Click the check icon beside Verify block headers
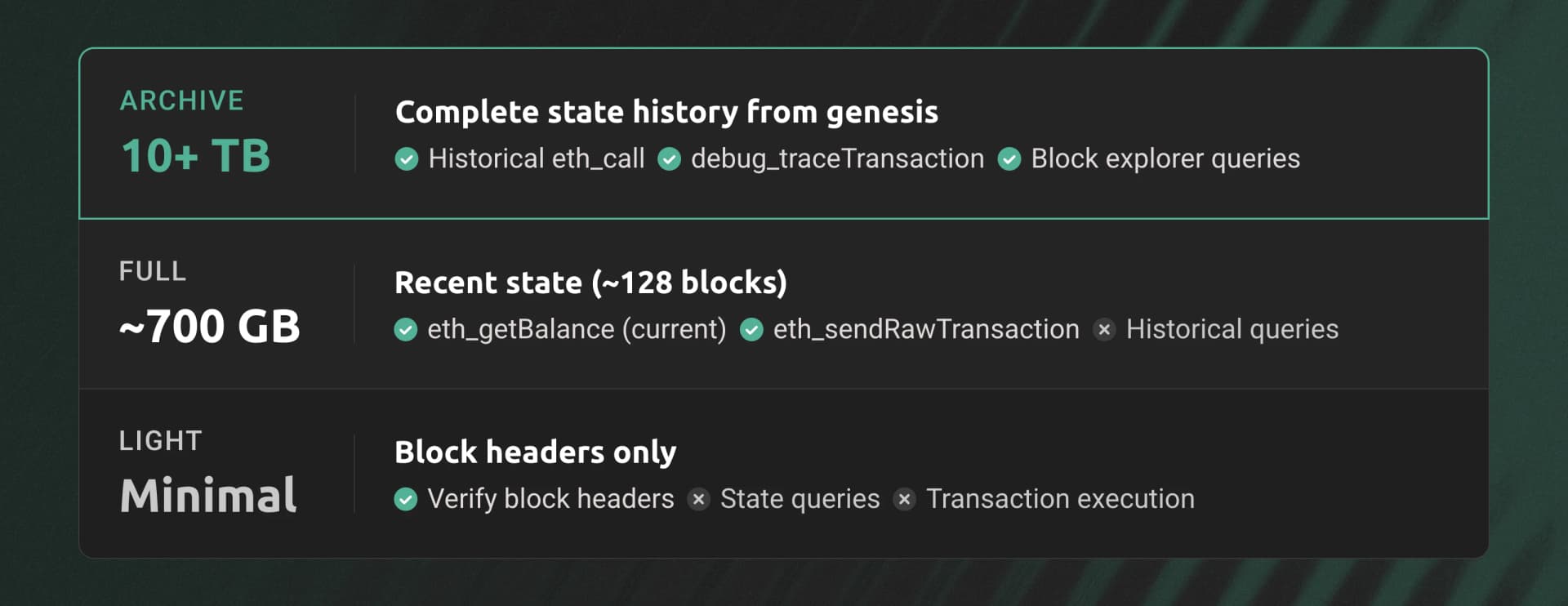1568x606 pixels. [406, 499]
